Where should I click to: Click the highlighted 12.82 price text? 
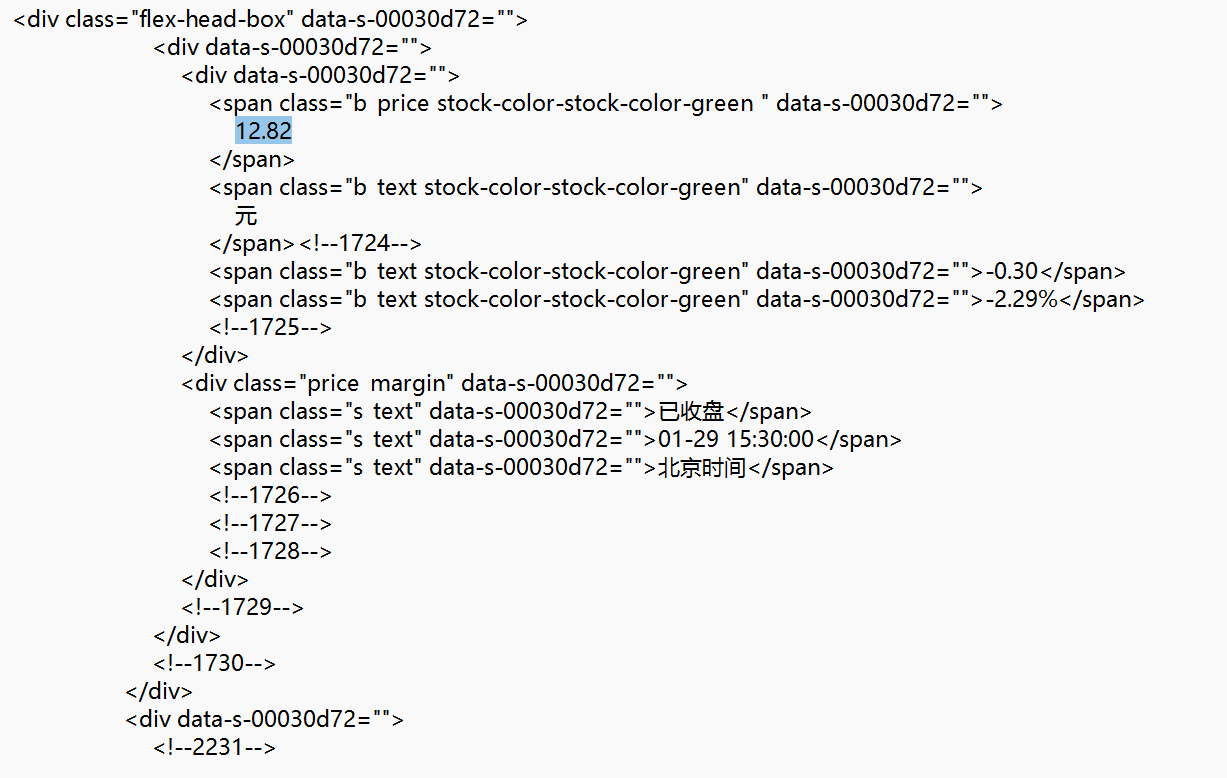[x=264, y=131]
